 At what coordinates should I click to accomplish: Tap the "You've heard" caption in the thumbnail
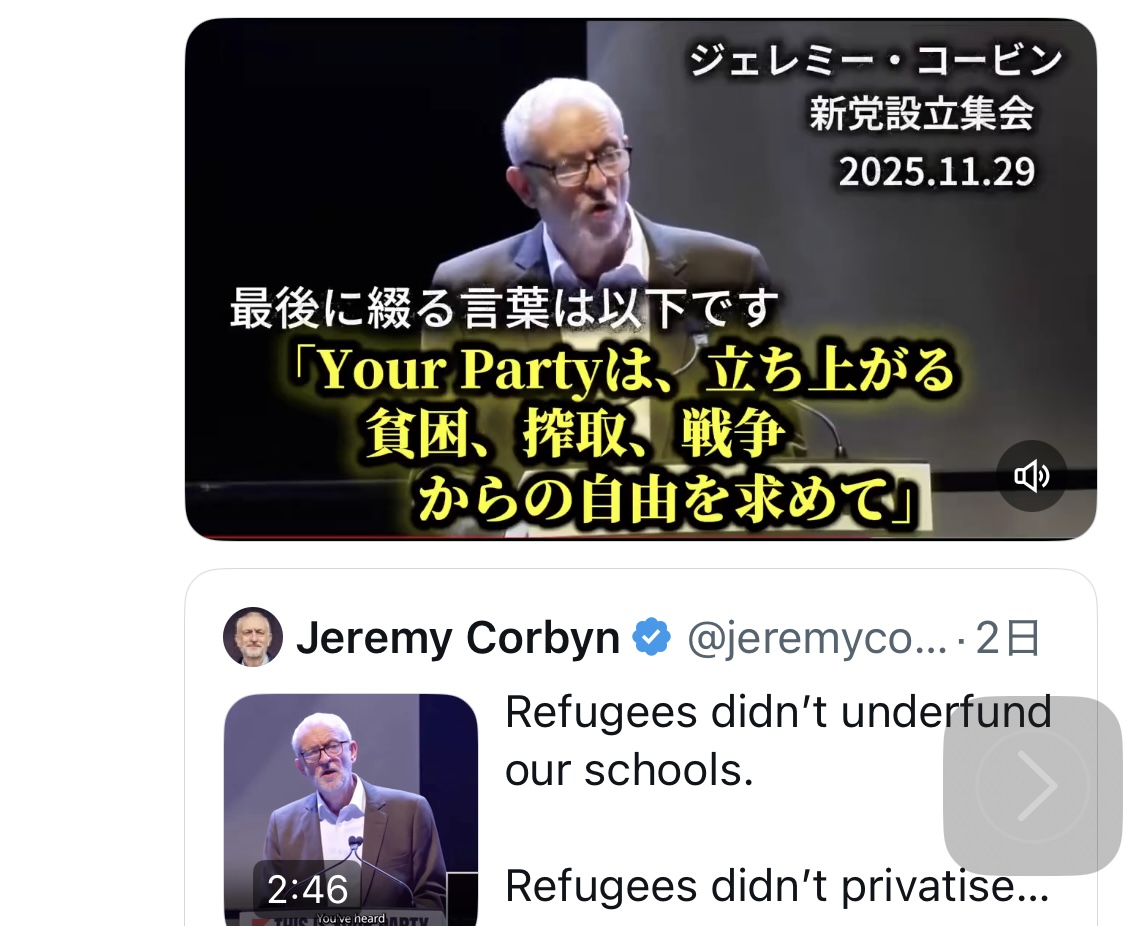346,917
